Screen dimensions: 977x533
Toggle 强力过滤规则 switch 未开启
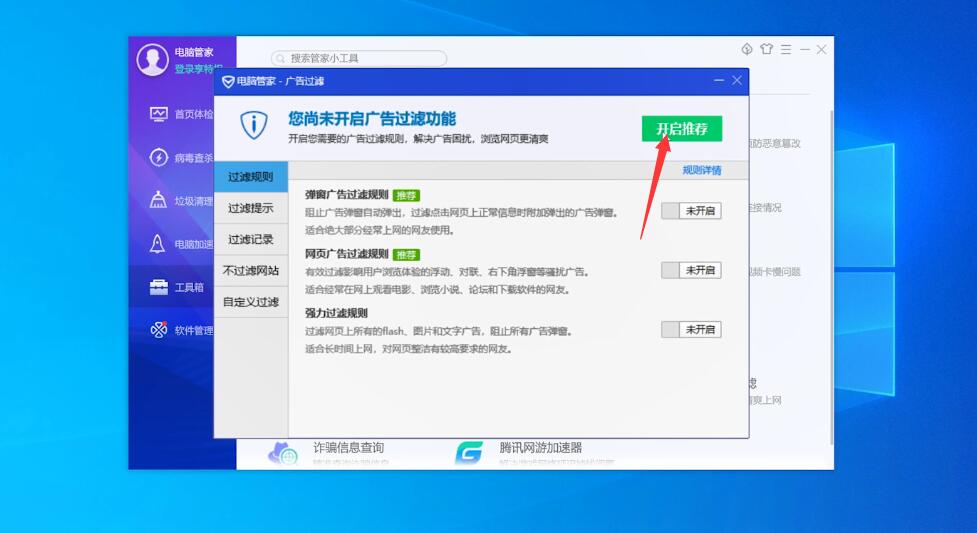point(691,329)
